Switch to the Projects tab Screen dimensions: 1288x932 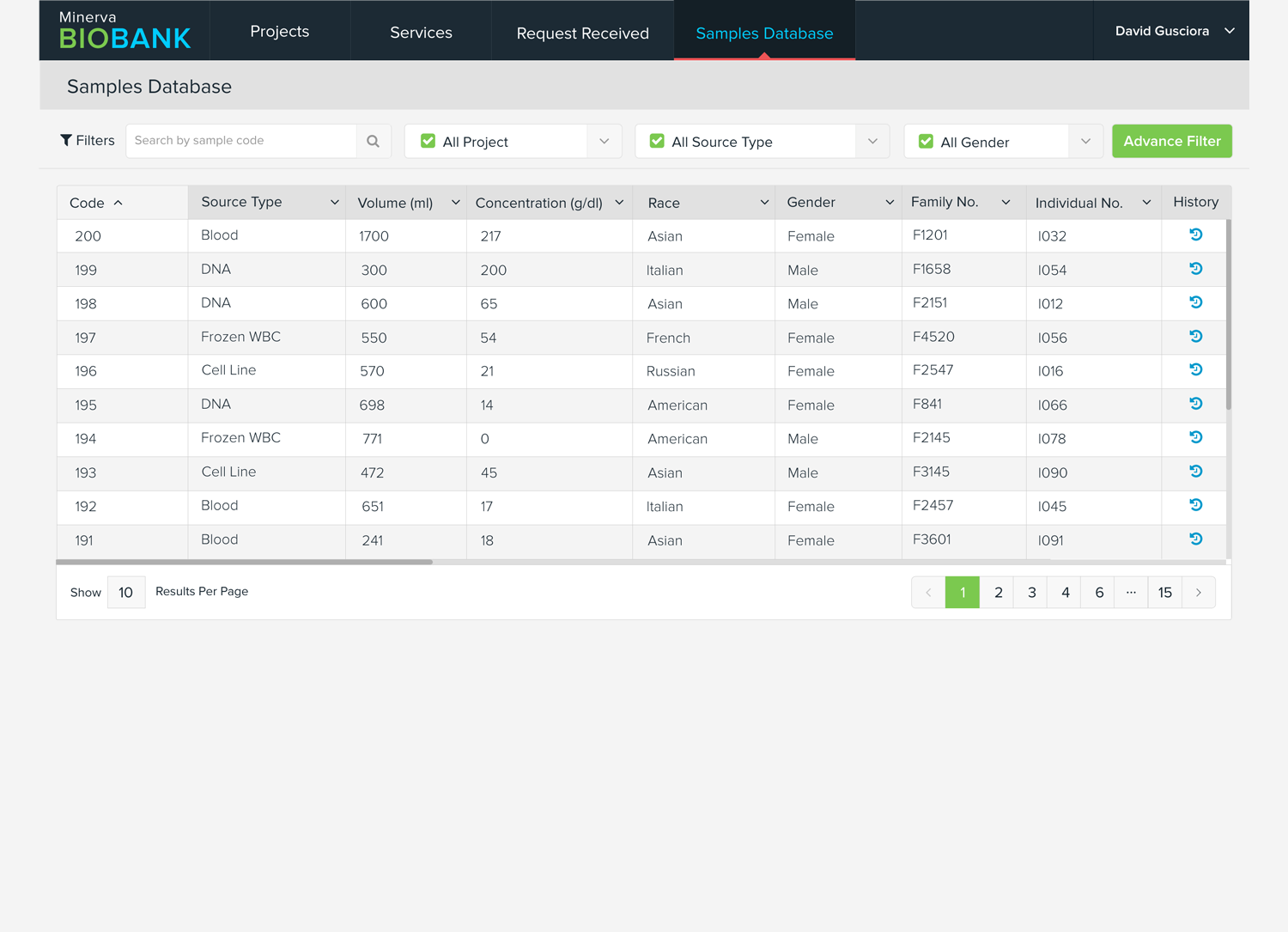click(x=279, y=32)
